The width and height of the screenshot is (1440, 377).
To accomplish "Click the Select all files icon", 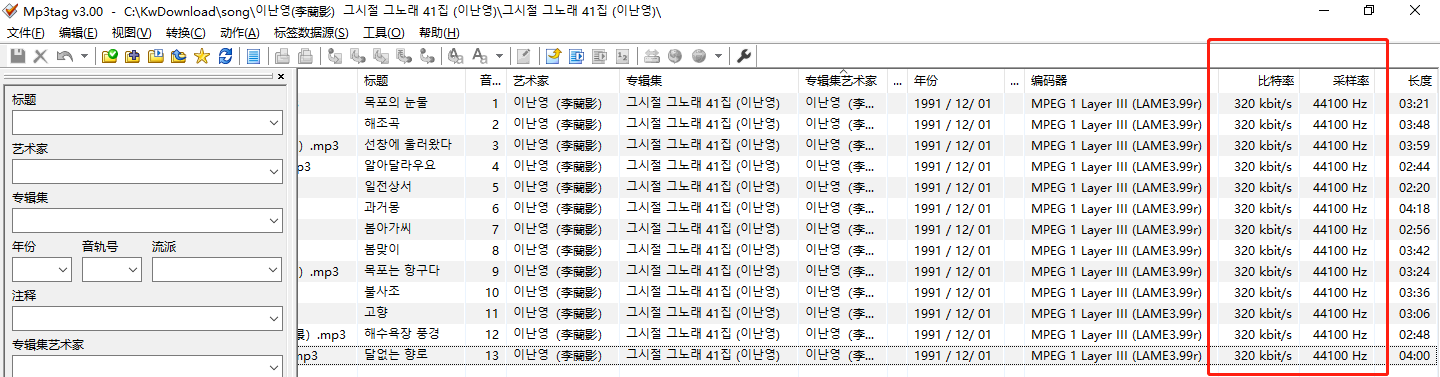I will pos(253,56).
